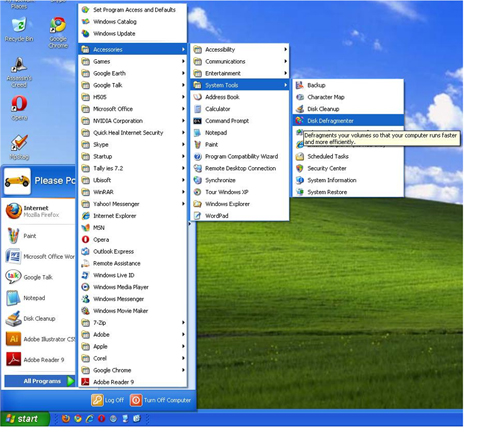477x436 pixels.
Task: Launch WordPad
Action: pos(239,216)
